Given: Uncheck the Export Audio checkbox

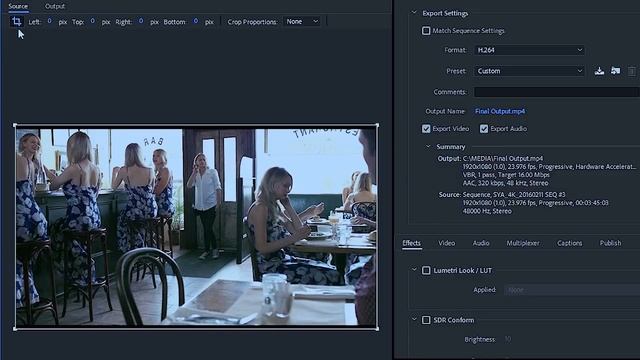Looking at the screenshot, I should coord(484,129).
